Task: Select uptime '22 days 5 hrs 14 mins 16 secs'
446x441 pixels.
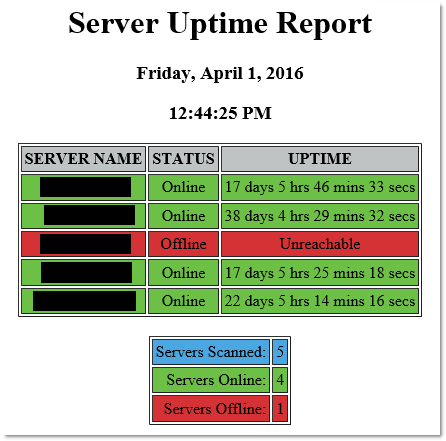Action: pos(320,301)
